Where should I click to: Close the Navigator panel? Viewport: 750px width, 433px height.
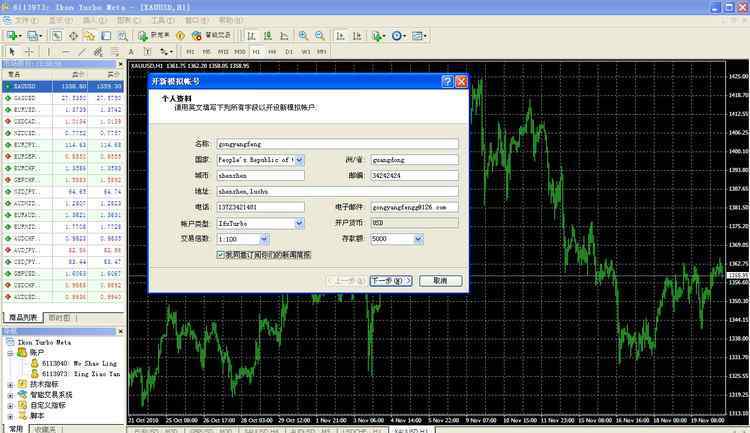click(x=121, y=331)
